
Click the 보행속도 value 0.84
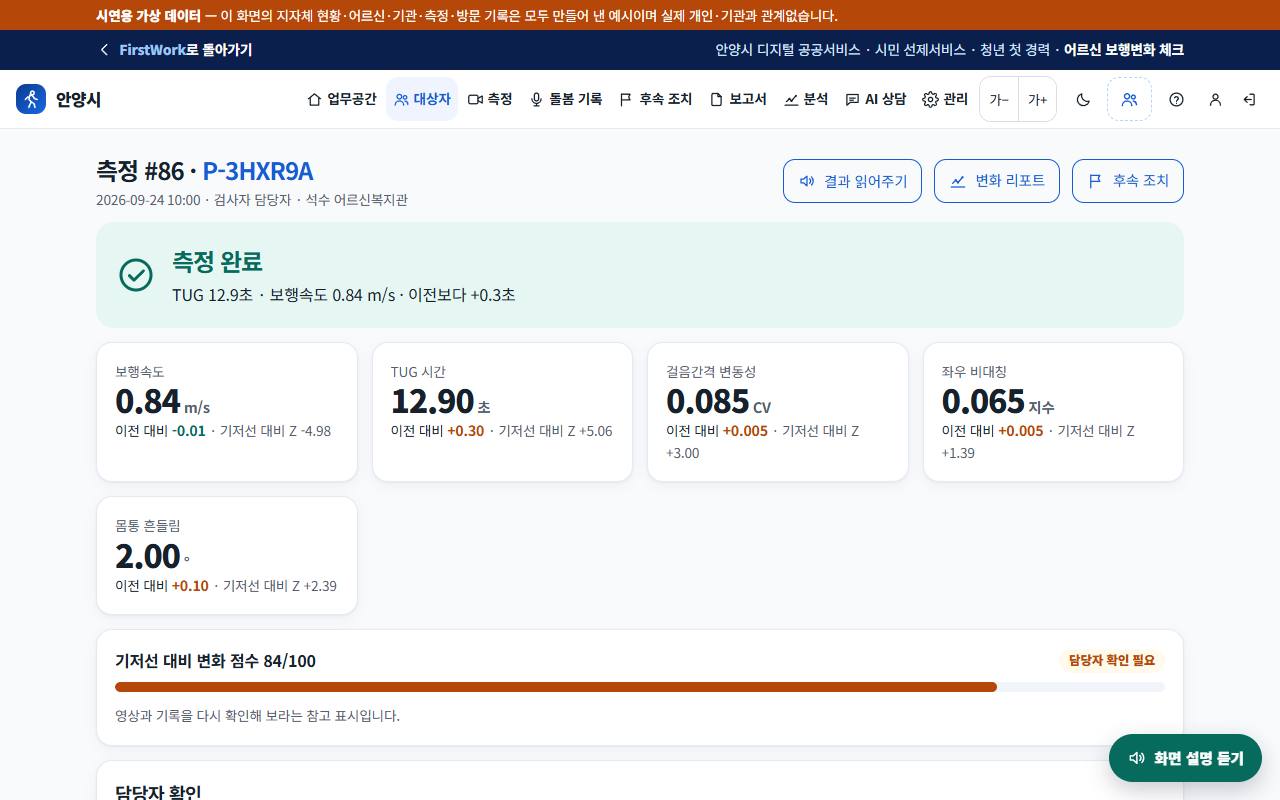pos(148,401)
